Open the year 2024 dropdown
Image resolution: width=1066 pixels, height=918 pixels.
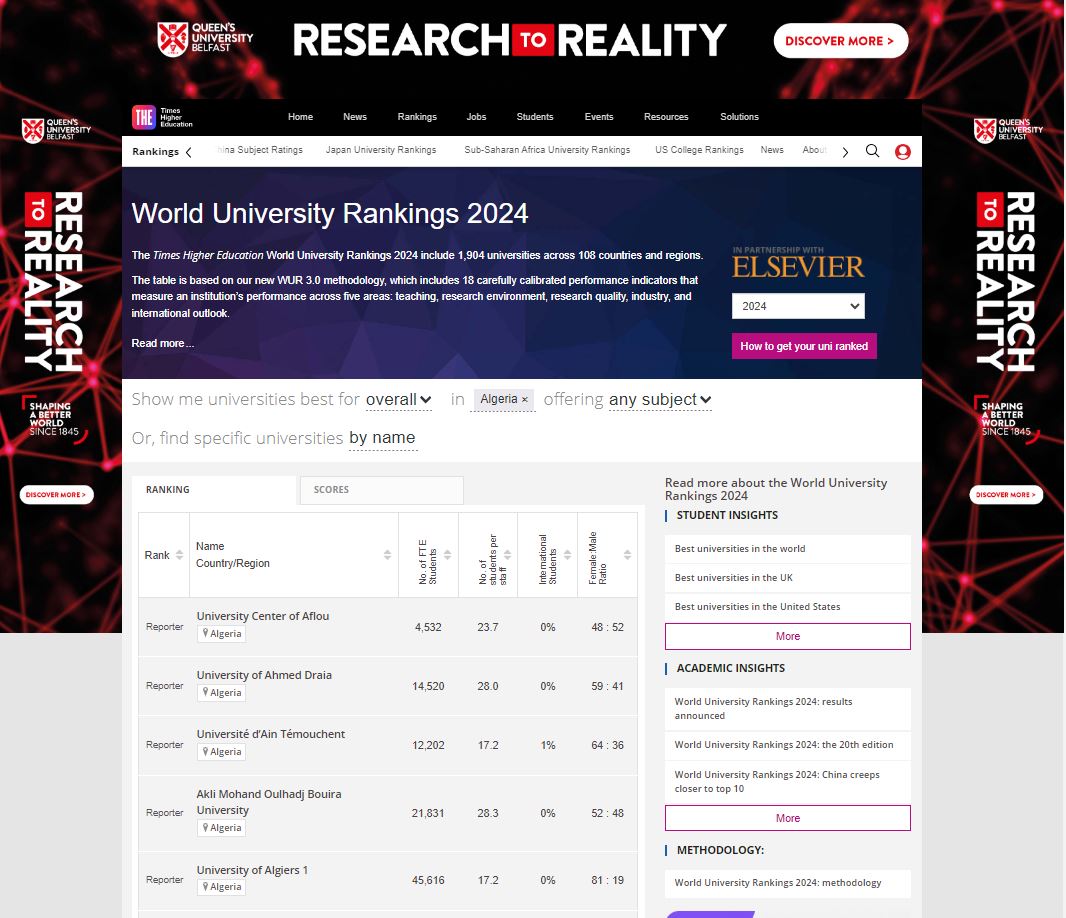pyautogui.click(x=798, y=306)
